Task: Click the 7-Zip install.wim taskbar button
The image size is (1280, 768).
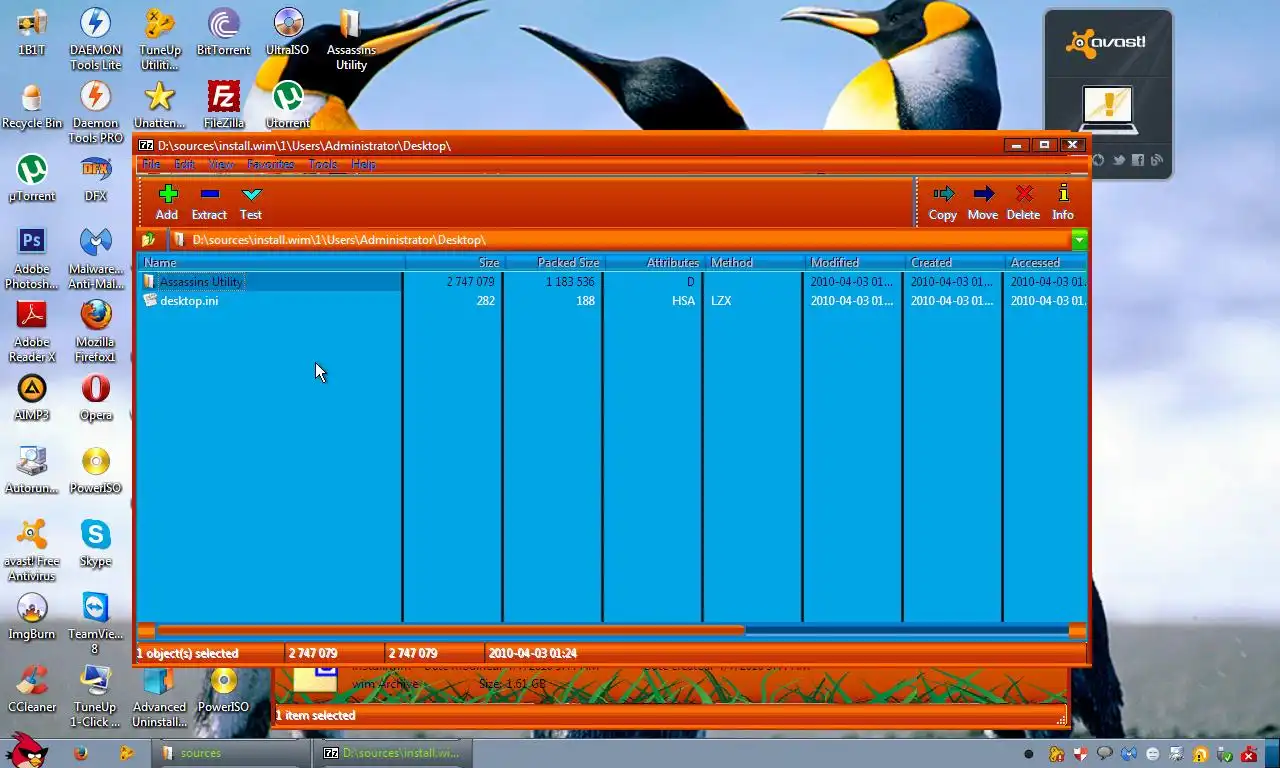Action: [393, 753]
